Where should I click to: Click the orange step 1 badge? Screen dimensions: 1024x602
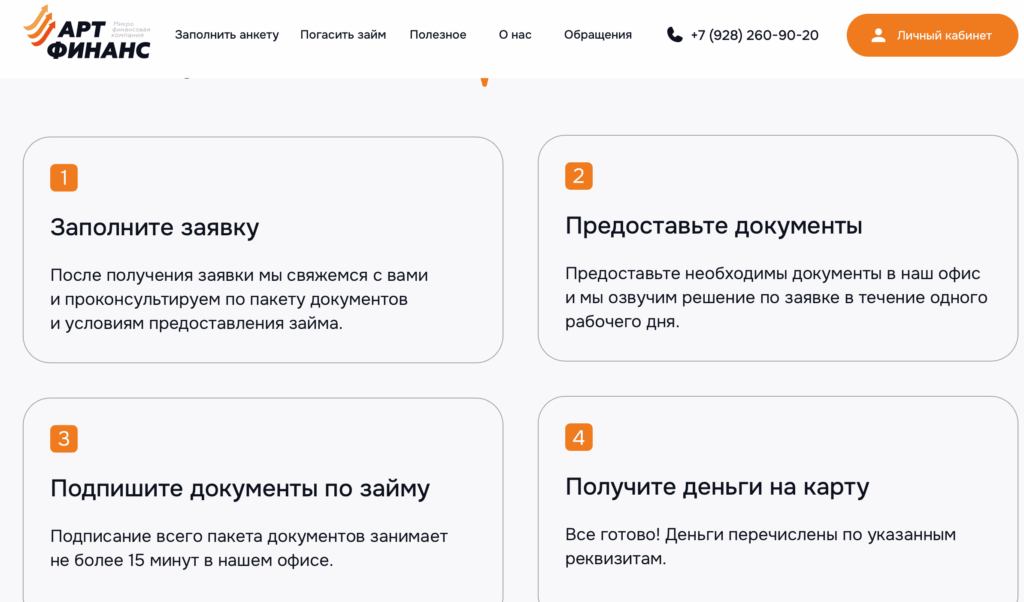pyautogui.click(x=64, y=178)
